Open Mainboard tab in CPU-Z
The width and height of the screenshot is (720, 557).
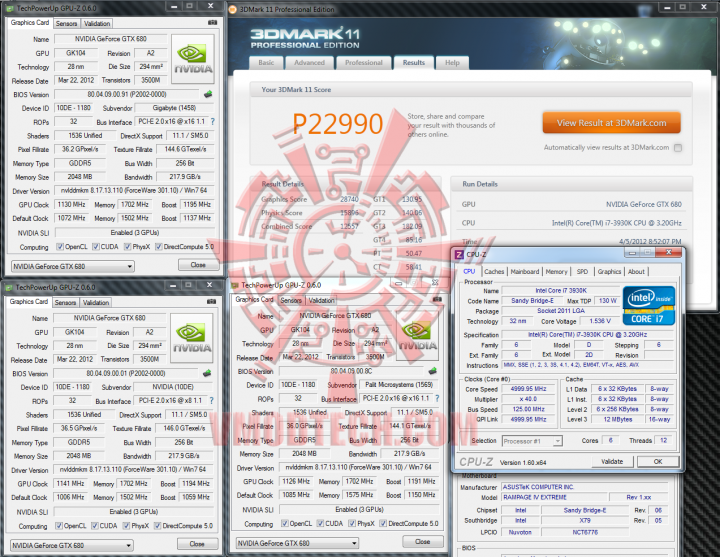pyautogui.click(x=525, y=272)
